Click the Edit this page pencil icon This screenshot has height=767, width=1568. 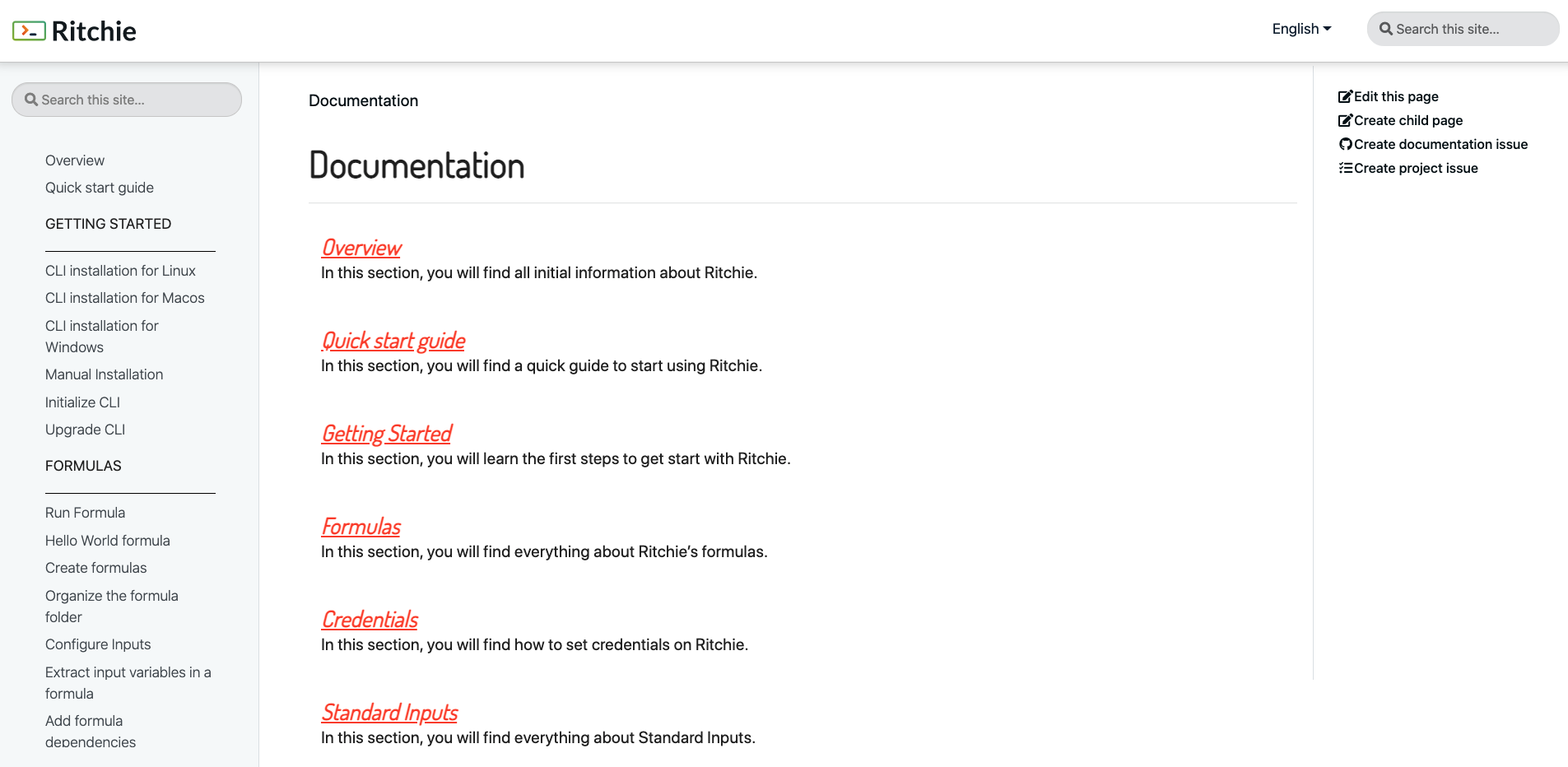pyautogui.click(x=1345, y=96)
